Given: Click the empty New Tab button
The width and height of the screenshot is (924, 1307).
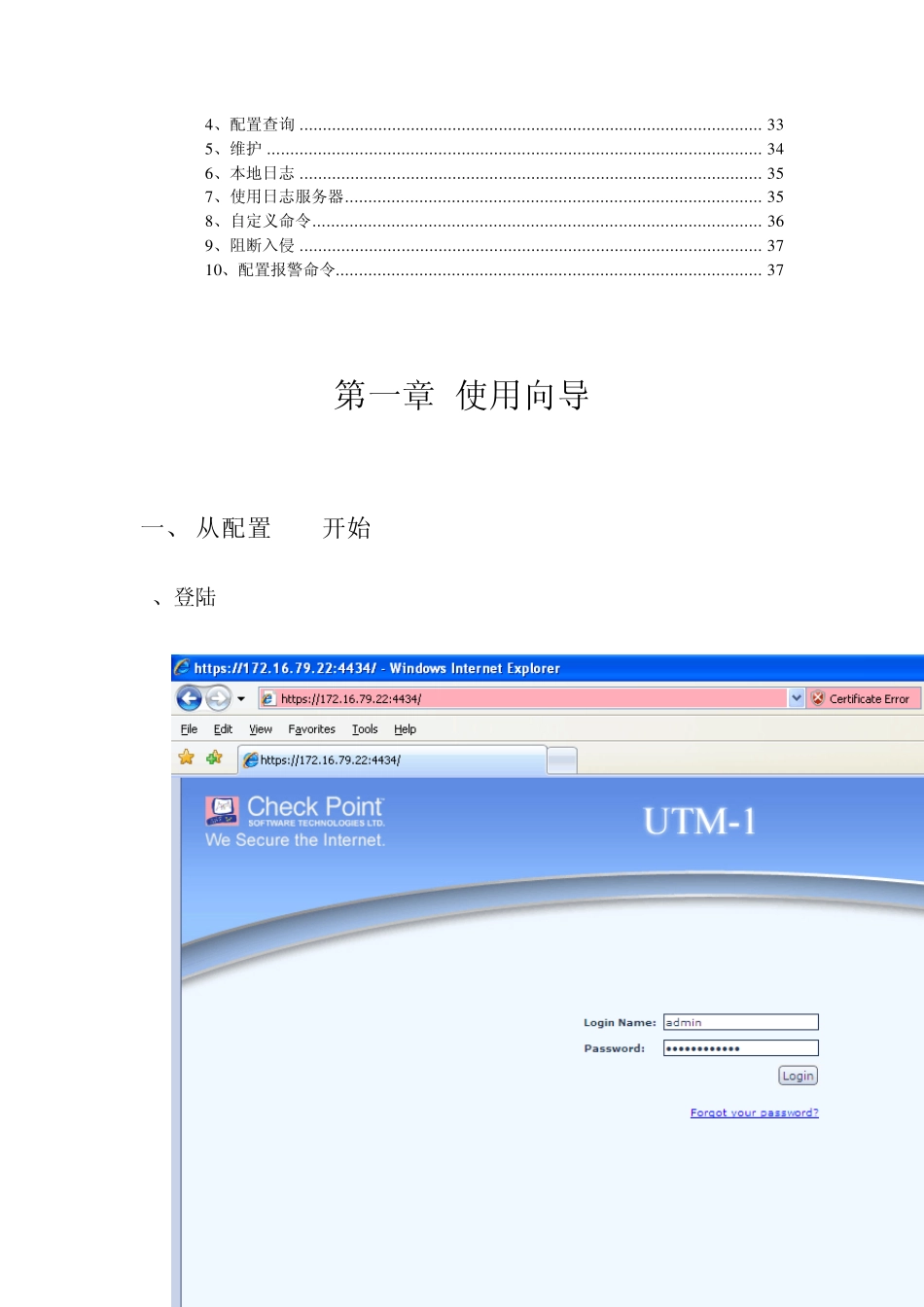Looking at the screenshot, I should [x=562, y=760].
